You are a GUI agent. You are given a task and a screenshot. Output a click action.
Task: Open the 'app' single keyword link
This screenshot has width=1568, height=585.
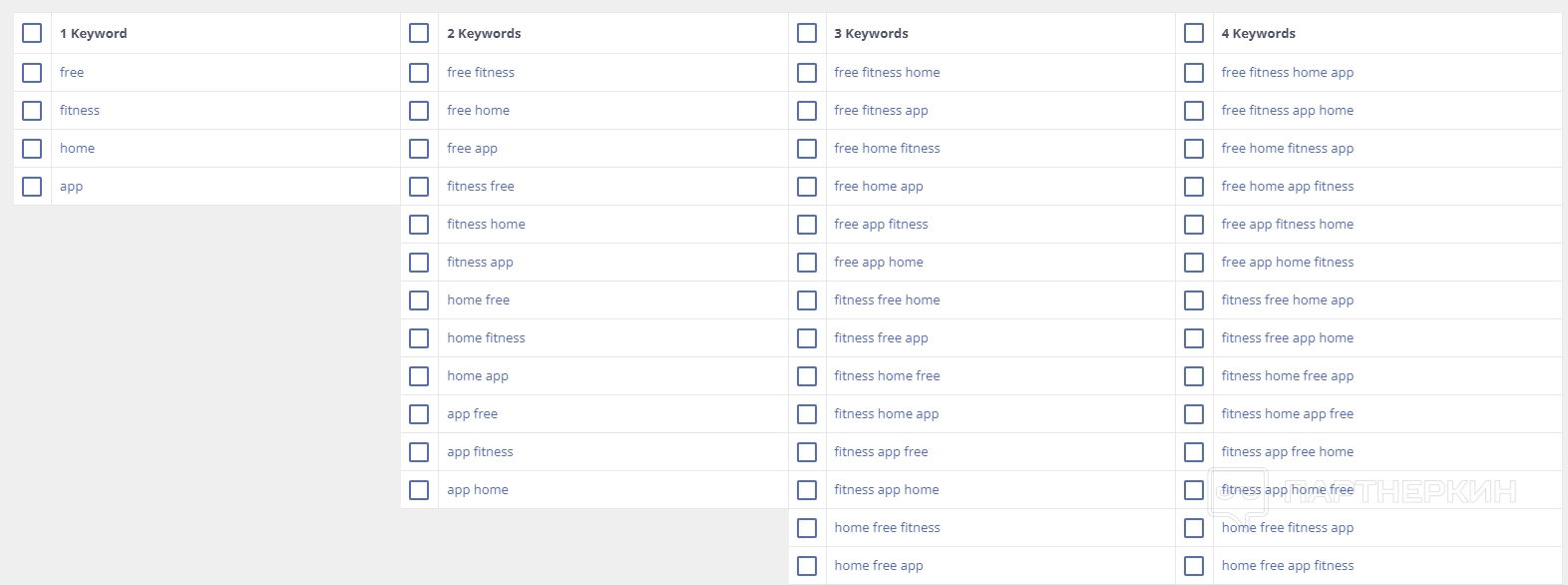(71, 187)
